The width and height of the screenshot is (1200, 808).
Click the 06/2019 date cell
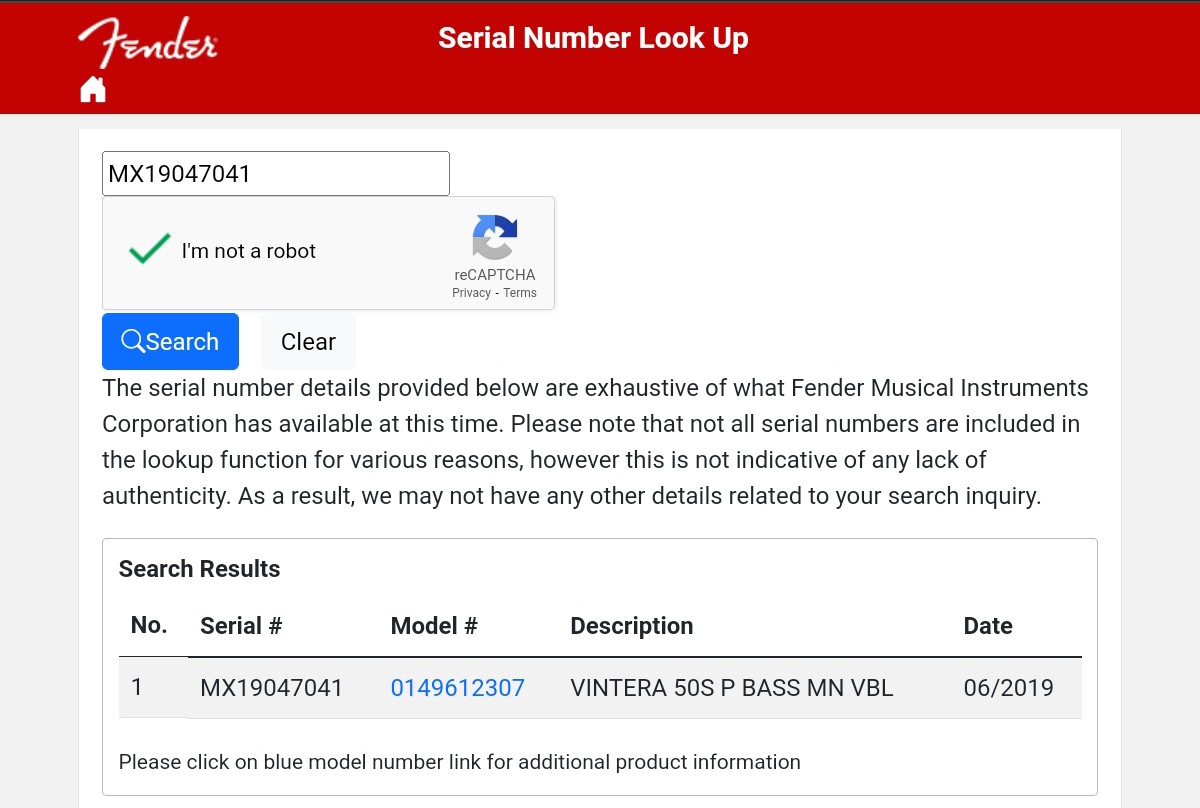[1008, 688]
